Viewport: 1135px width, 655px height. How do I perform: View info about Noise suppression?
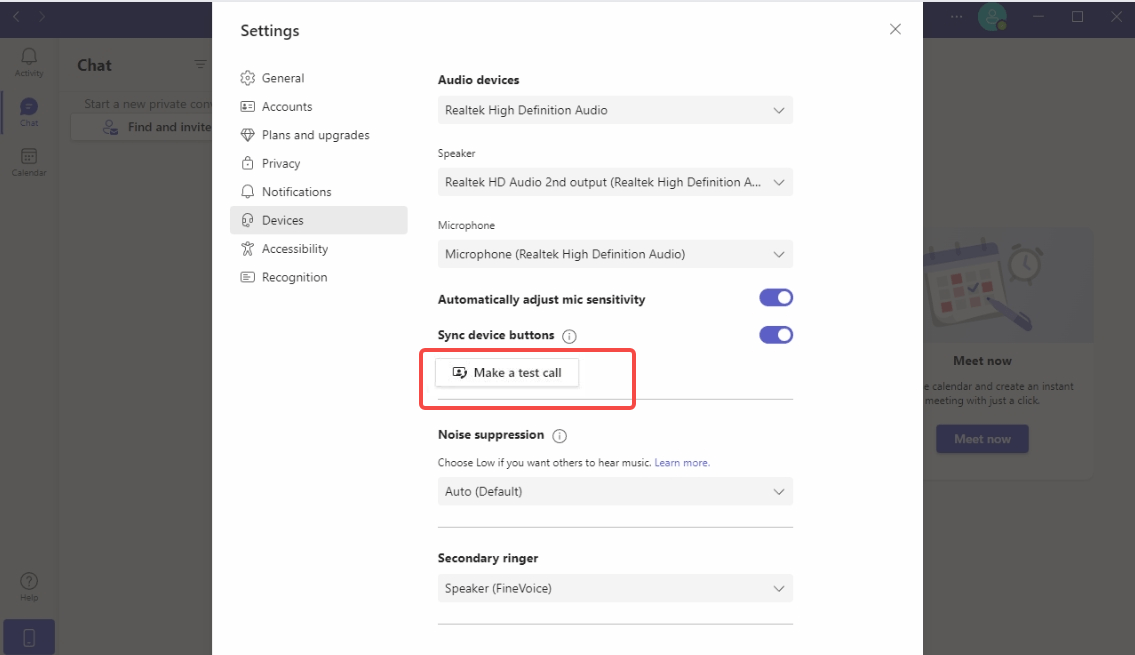tap(559, 435)
